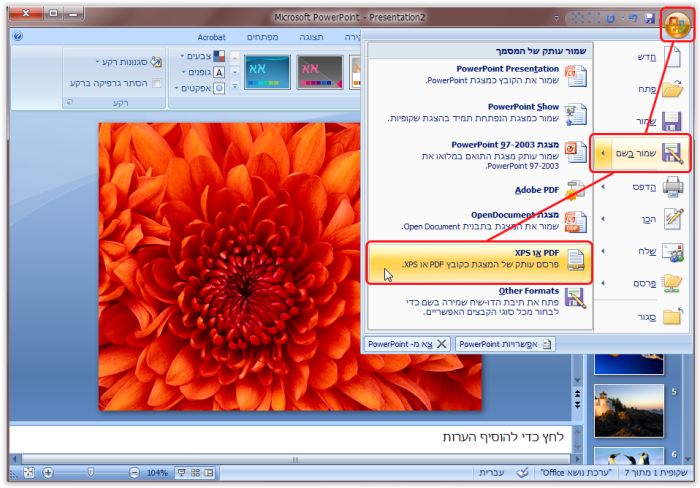Click the Save icon in Quick Access toolbar
Viewport: 700px width, 488px height.
[x=649, y=18]
